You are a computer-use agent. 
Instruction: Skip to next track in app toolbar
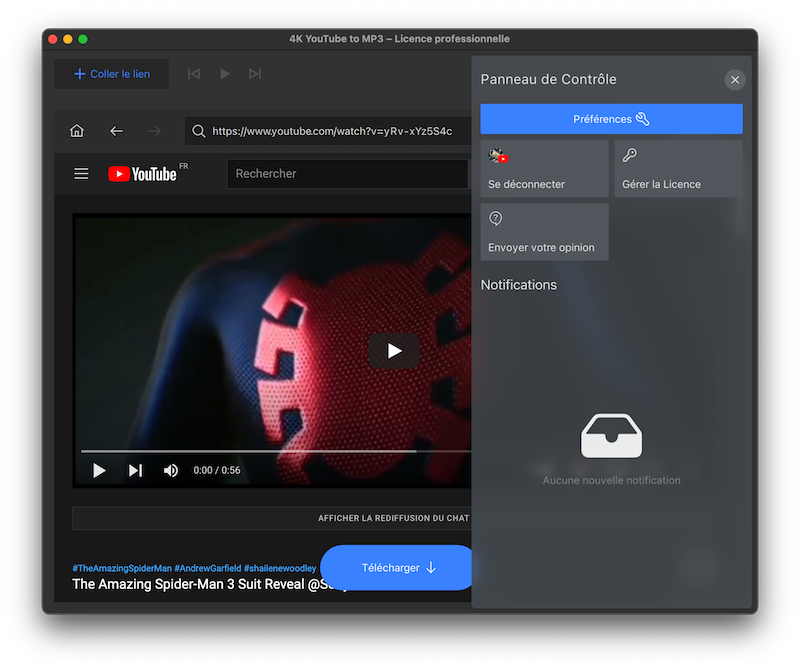click(255, 74)
